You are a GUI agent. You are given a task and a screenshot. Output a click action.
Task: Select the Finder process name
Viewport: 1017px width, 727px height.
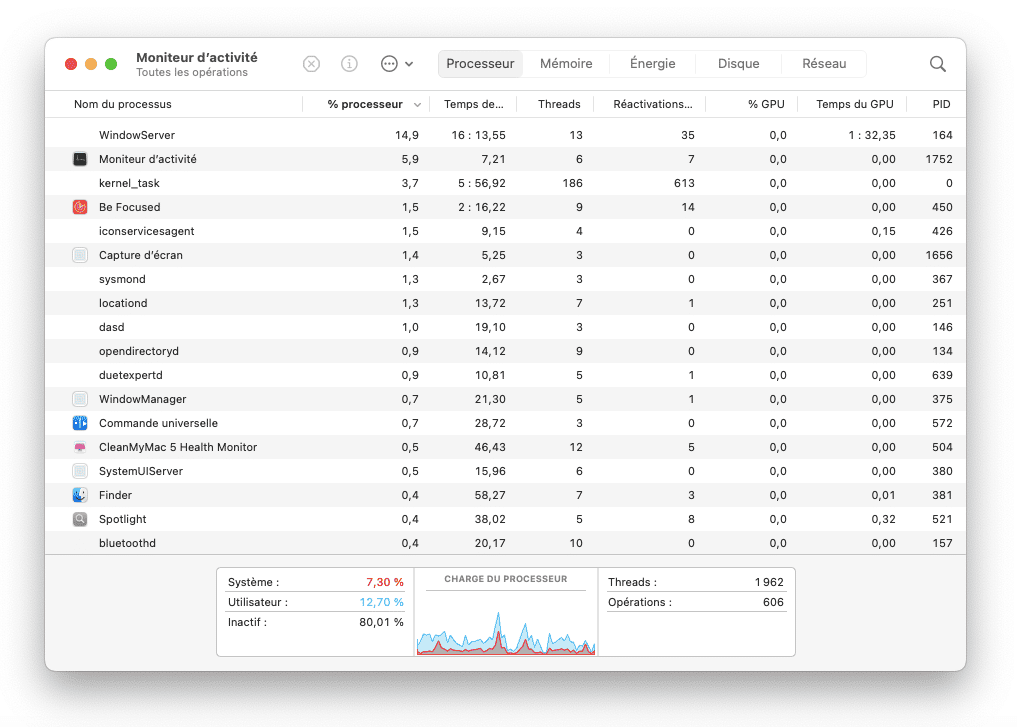point(115,495)
